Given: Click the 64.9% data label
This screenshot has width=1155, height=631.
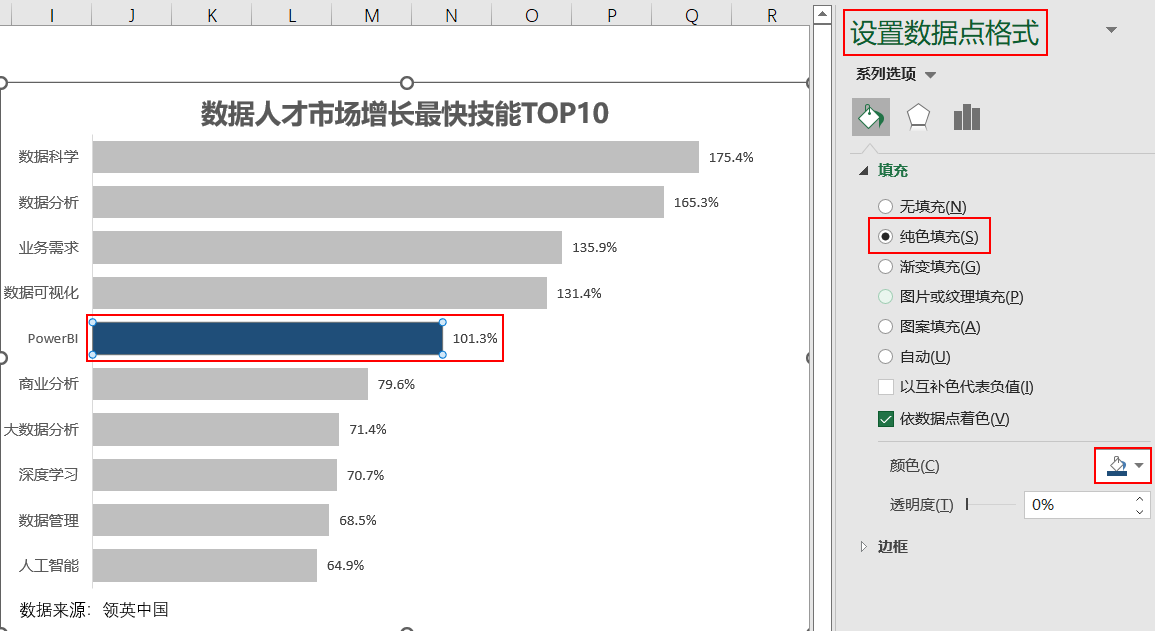Looking at the screenshot, I should 345,565.
